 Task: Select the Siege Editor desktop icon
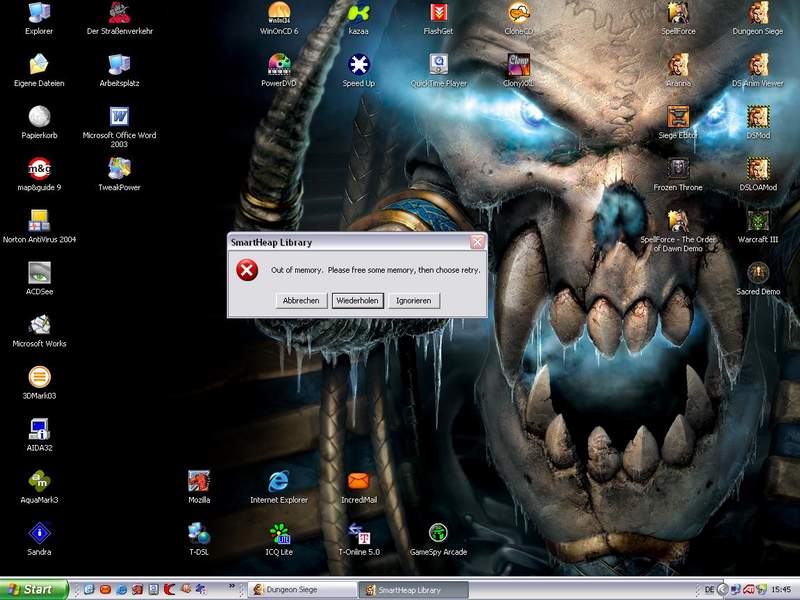(678, 117)
